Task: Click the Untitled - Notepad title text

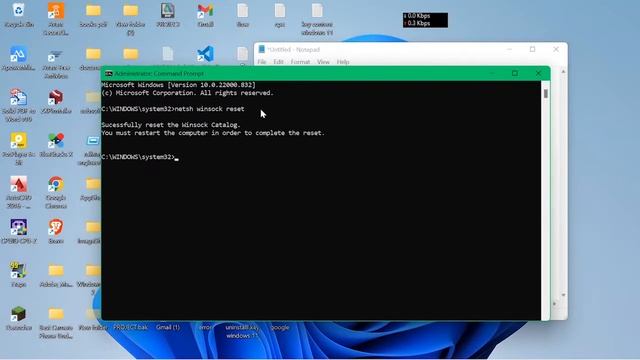Action: [294, 49]
